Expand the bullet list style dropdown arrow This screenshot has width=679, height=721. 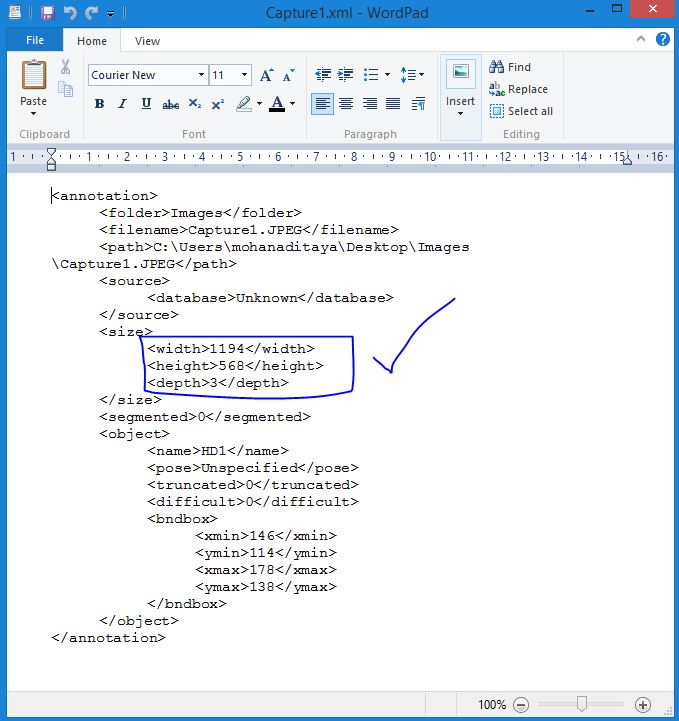388,74
